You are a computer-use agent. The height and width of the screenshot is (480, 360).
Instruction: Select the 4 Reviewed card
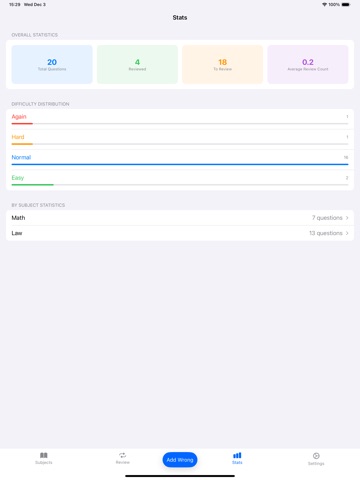137,64
